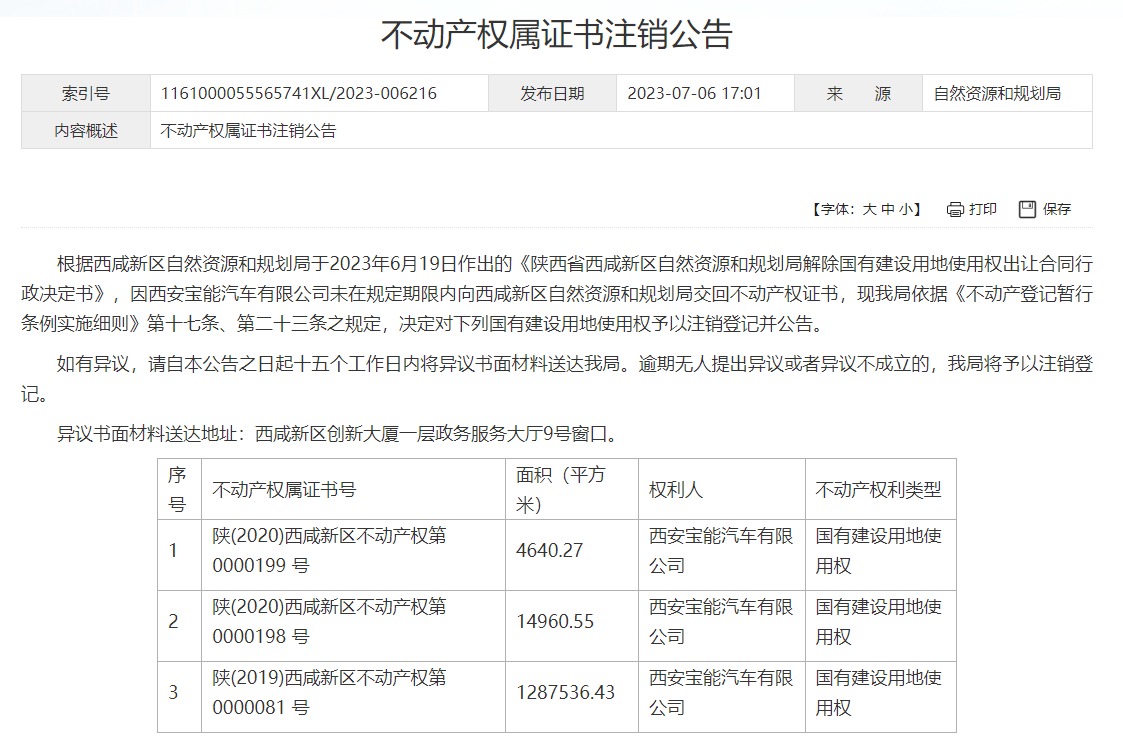Click the printer icon
This screenshot has height=740, width=1123.
pos(955,209)
